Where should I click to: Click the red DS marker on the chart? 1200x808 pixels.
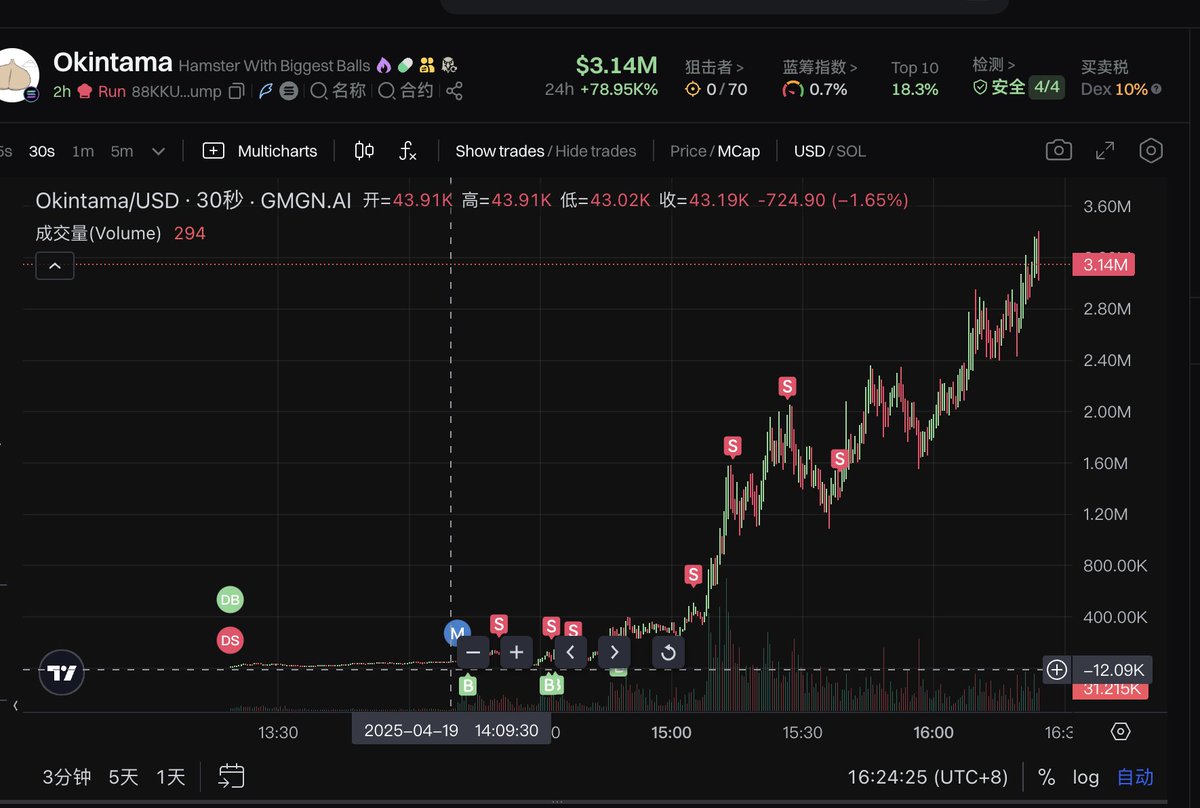(x=230, y=640)
